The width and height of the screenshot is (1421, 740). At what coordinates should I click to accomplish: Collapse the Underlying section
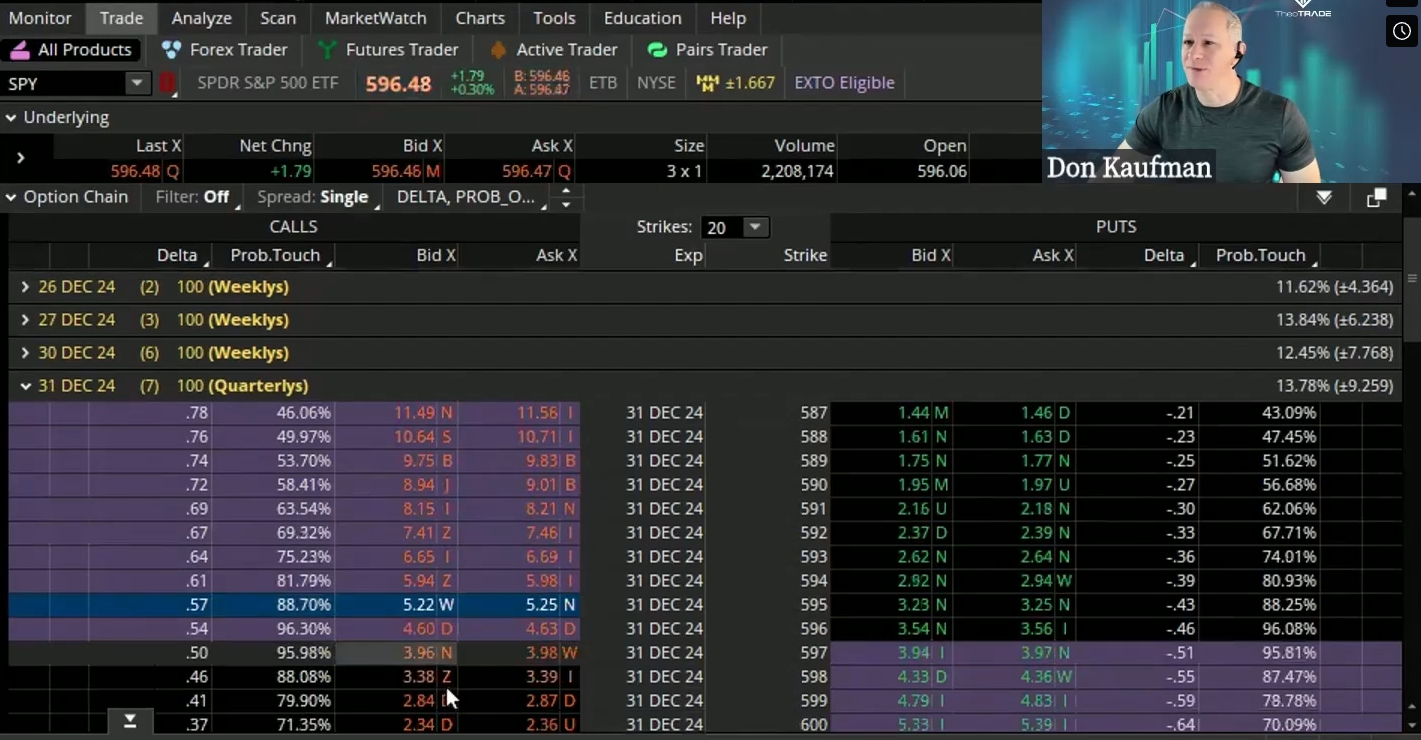[x=11, y=118]
